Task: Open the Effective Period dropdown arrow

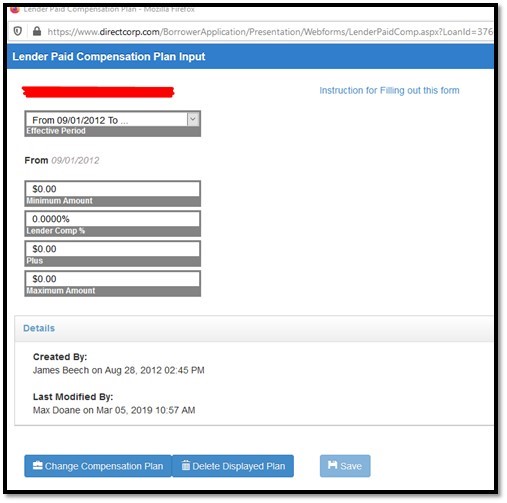Action: (193, 119)
